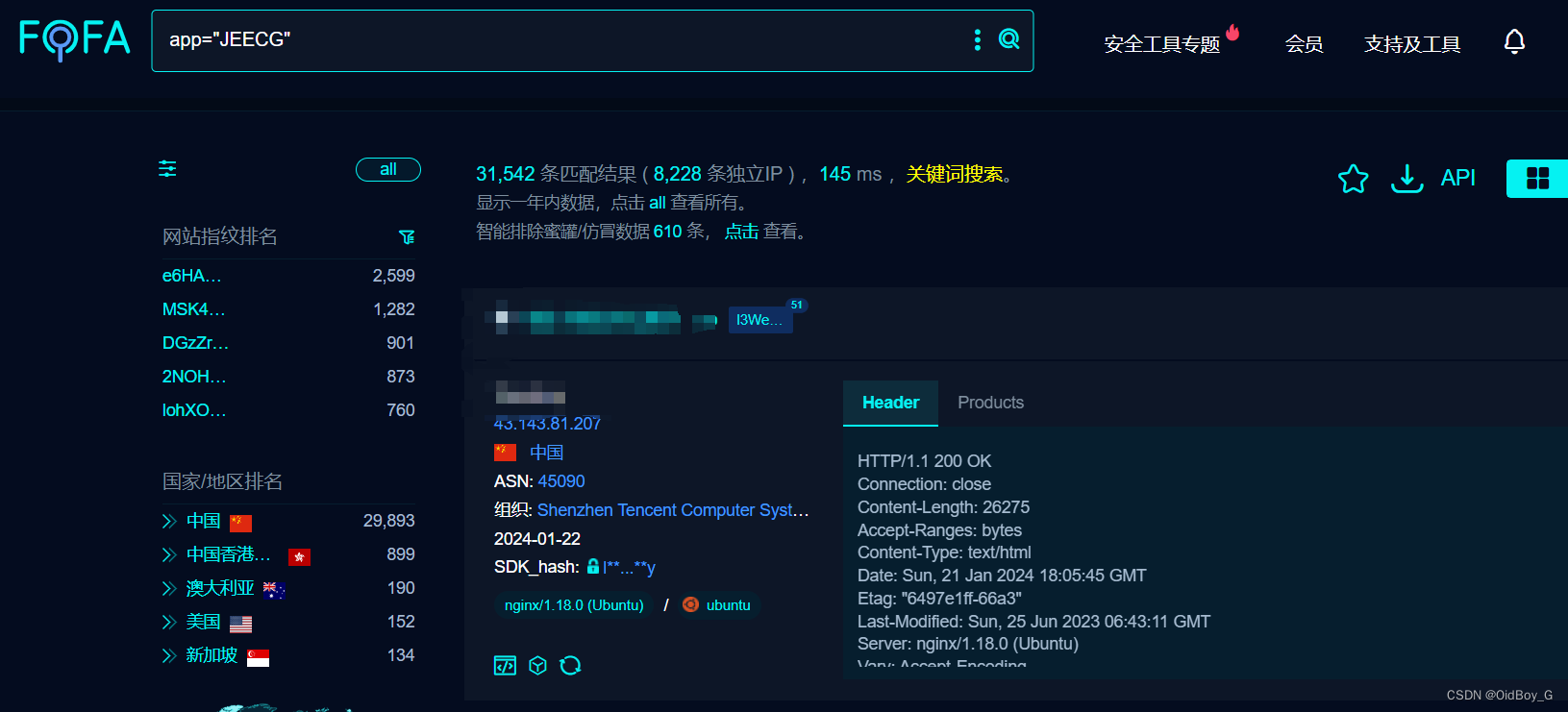
Task: Click the search magnifier icon
Action: pyautogui.click(x=1008, y=39)
